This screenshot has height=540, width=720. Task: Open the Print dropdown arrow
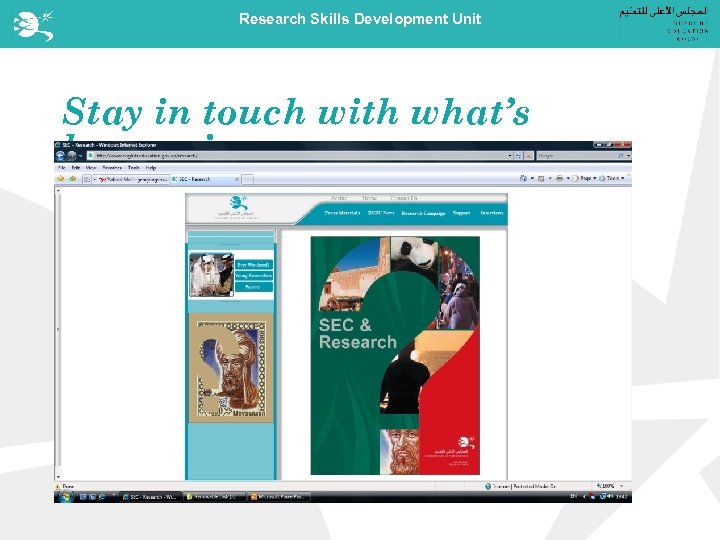[x=568, y=178]
